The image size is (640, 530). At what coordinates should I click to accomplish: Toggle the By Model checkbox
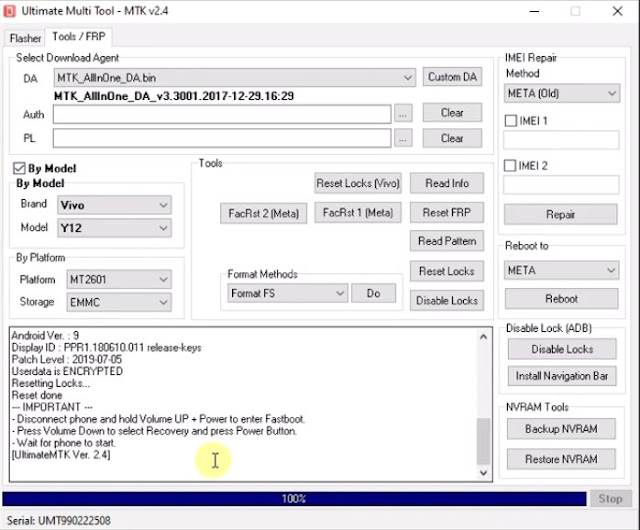(x=19, y=168)
